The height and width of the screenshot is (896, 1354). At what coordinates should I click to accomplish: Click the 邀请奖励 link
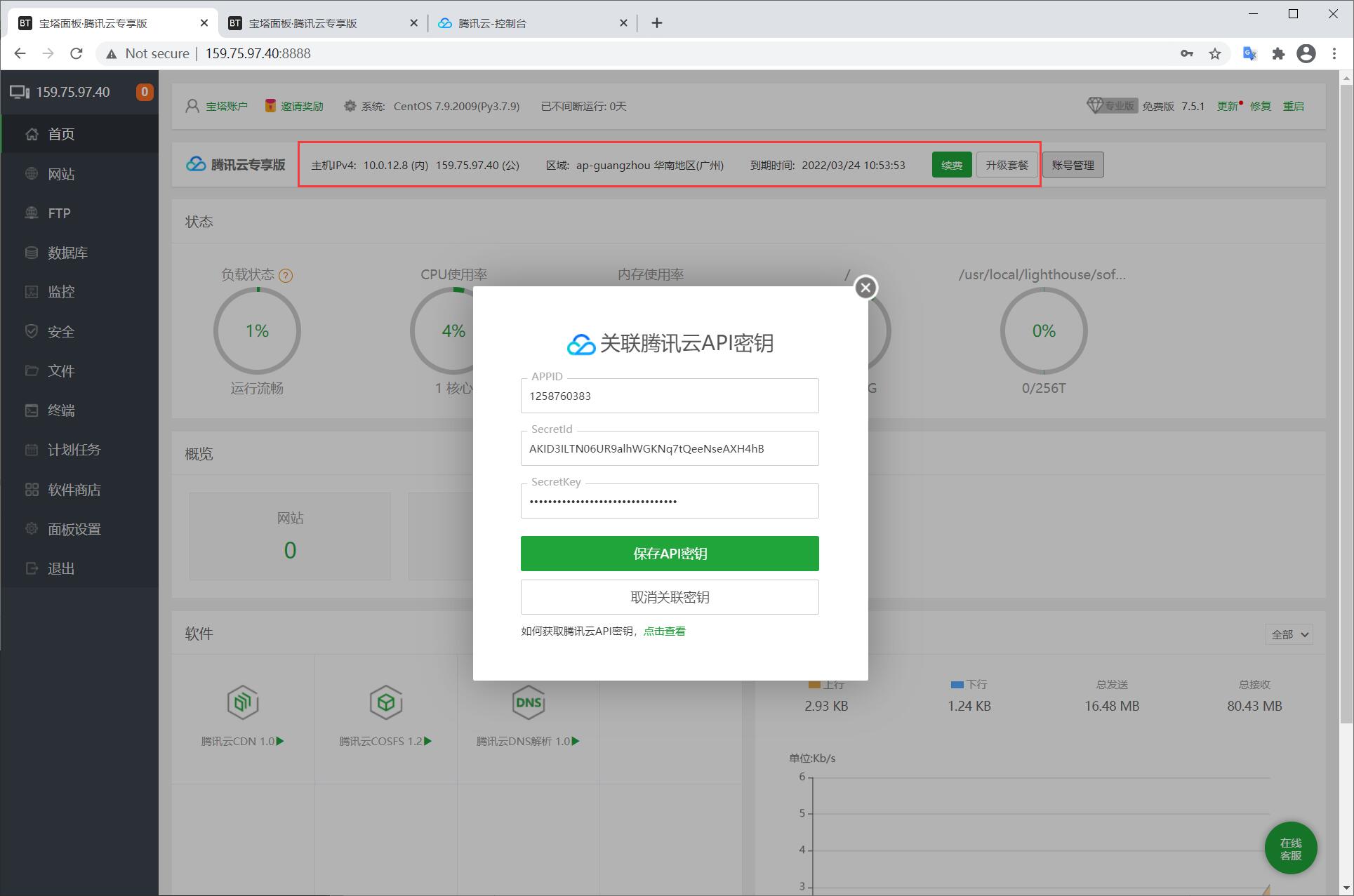pos(302,106)
